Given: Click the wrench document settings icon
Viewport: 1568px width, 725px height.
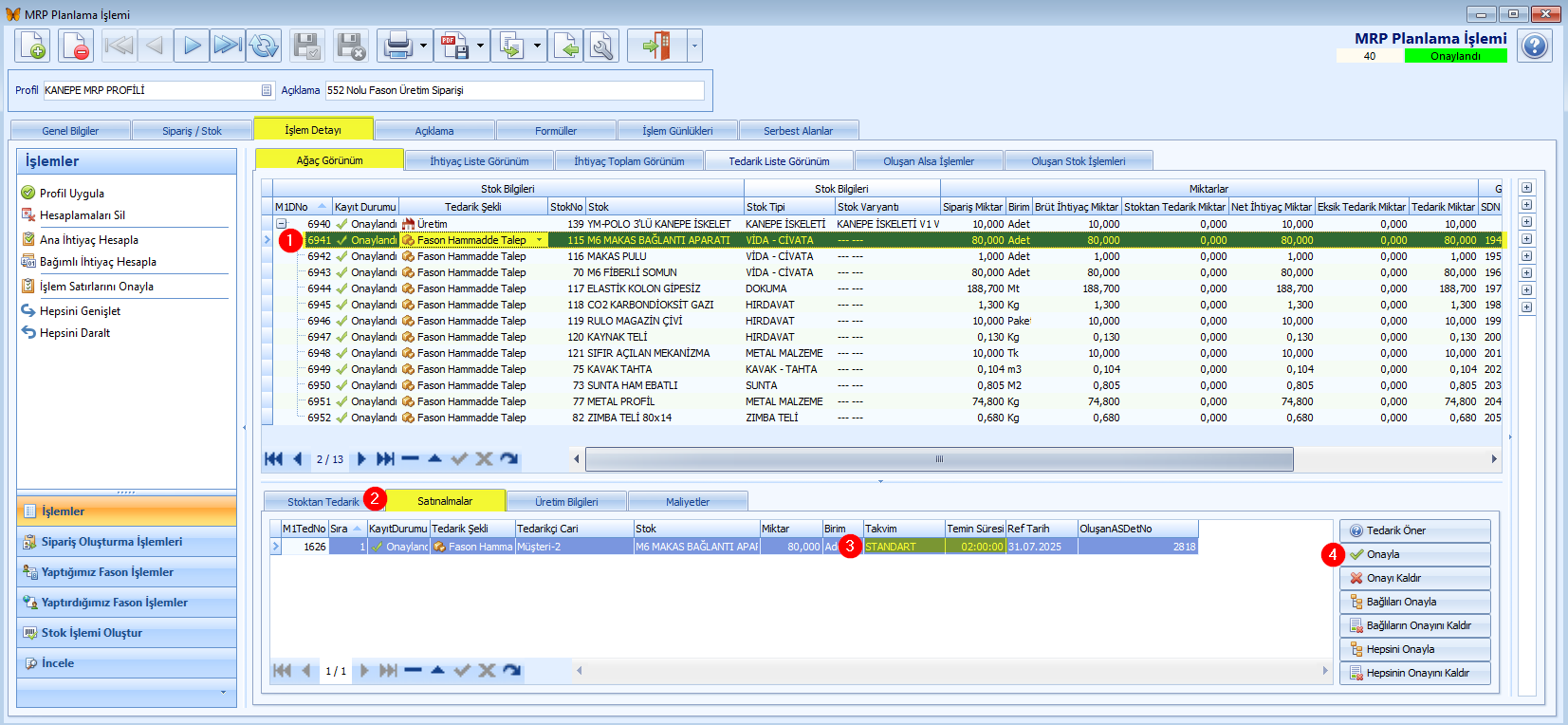Looking at the screenshot, I should point(602,46).
